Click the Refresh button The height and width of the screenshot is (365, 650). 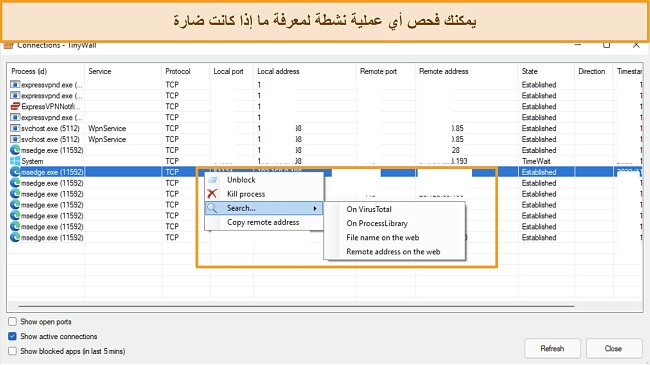pyautogui.click(x=552, y=348)
